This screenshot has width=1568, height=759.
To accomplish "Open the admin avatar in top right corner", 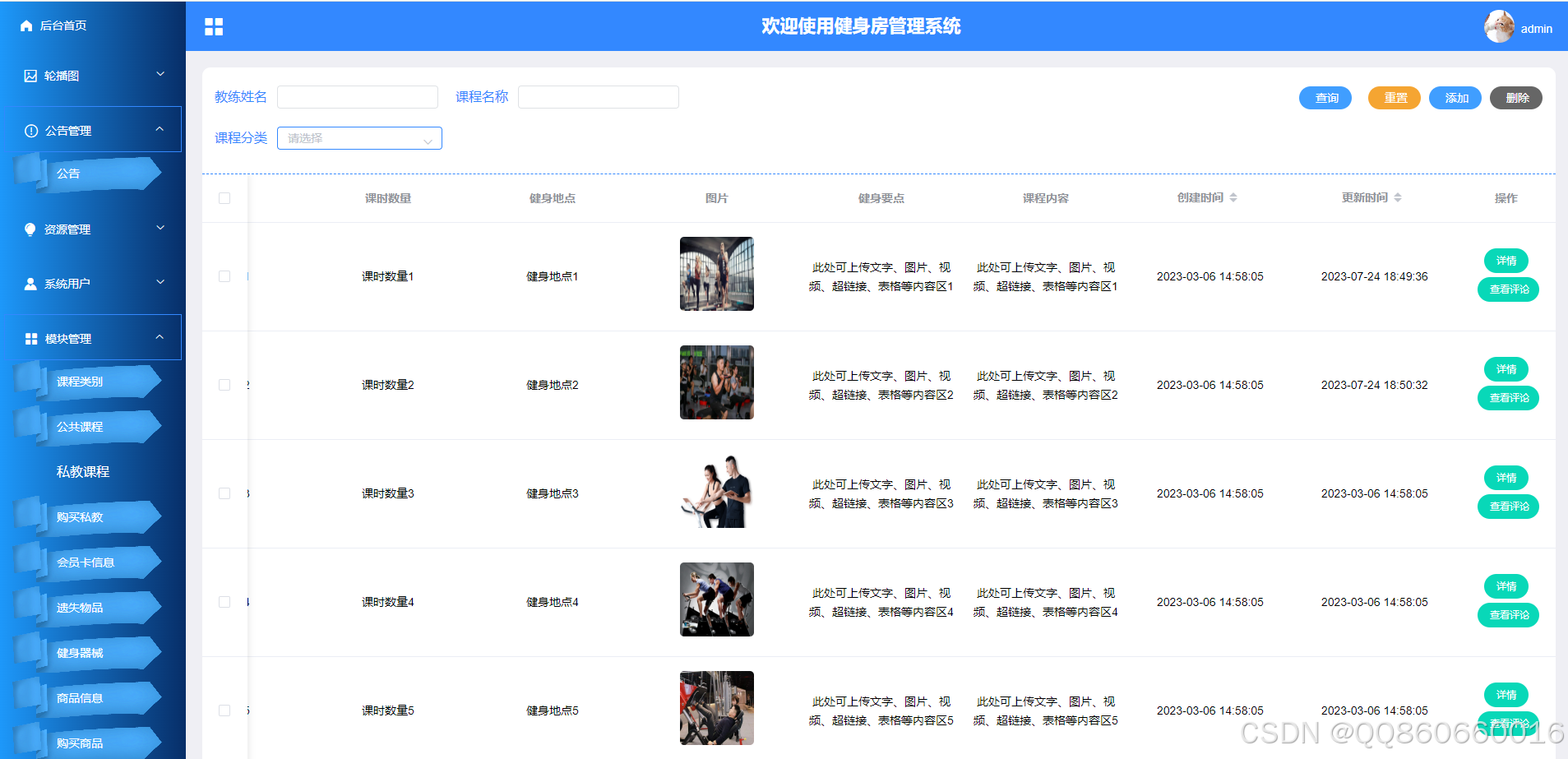I will click(1499, 26).
